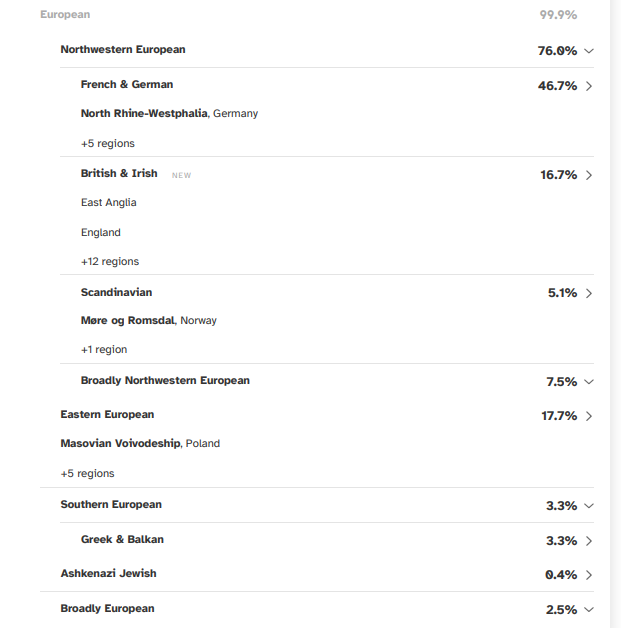Click Masovian Voivodeship, Poland region
Image resolution: width=621 pixels, height=628 pixels.
(x=140, y=443)
